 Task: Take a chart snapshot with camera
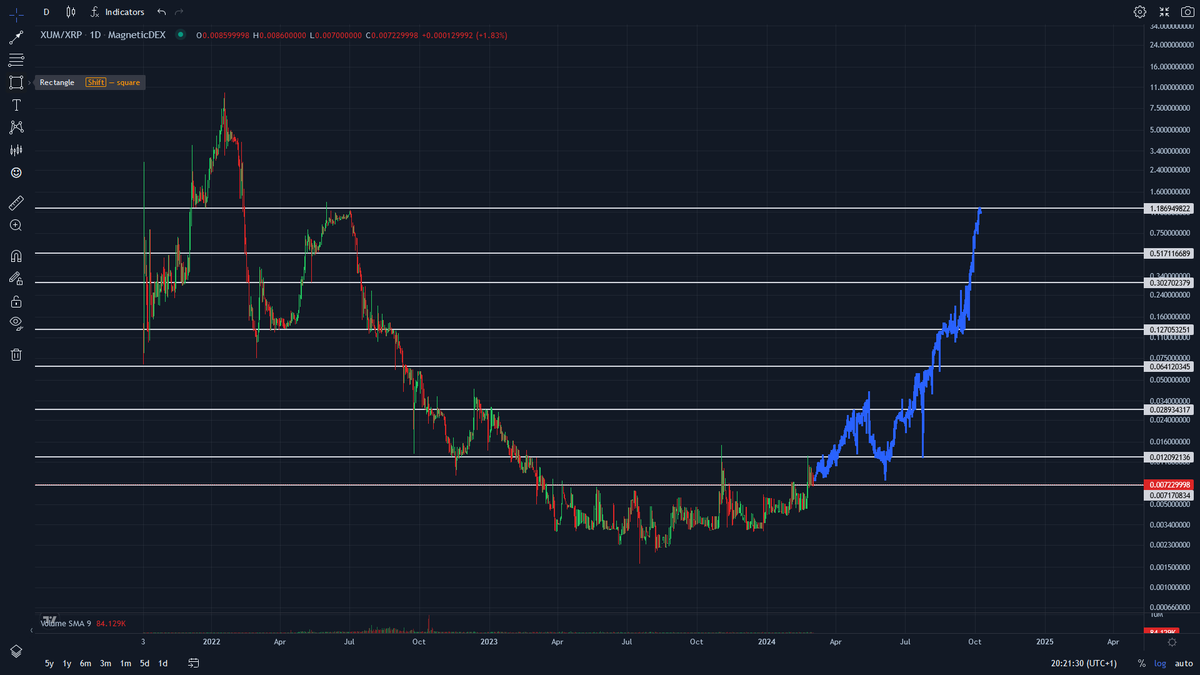click(1187, 12)
